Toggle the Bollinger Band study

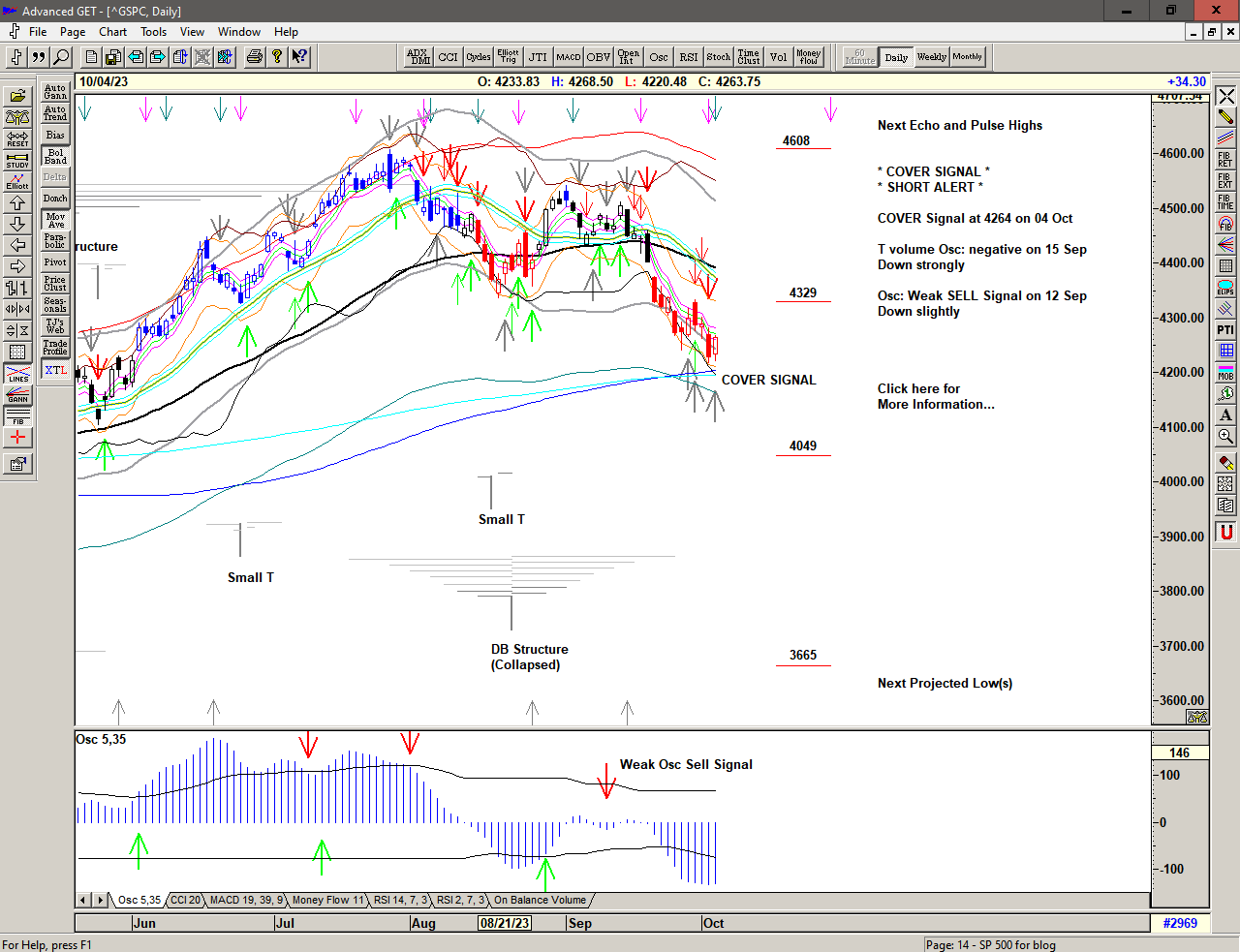click(x=55, y=156)
